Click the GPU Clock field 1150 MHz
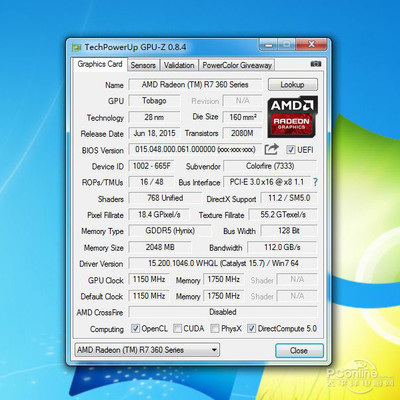The height and width of the screenshot is (400, 400). [x=149, y=279]
